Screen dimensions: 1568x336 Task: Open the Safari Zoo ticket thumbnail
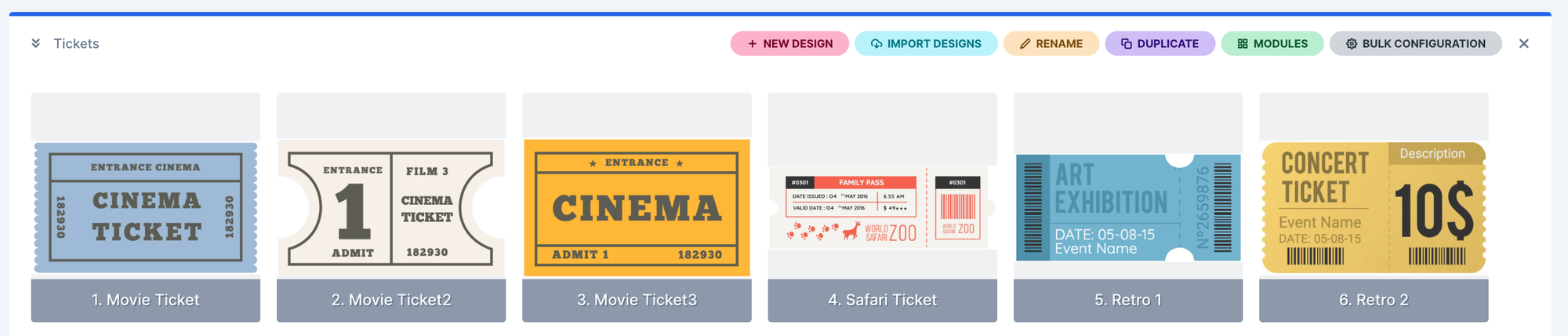pos(883,208)
